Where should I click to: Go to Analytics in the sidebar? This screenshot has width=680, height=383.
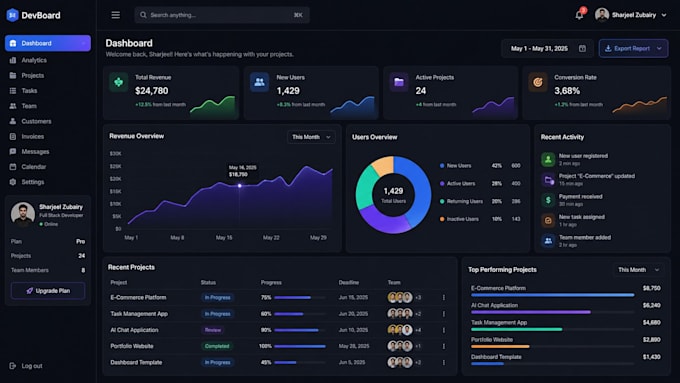[x=48, y=60]
